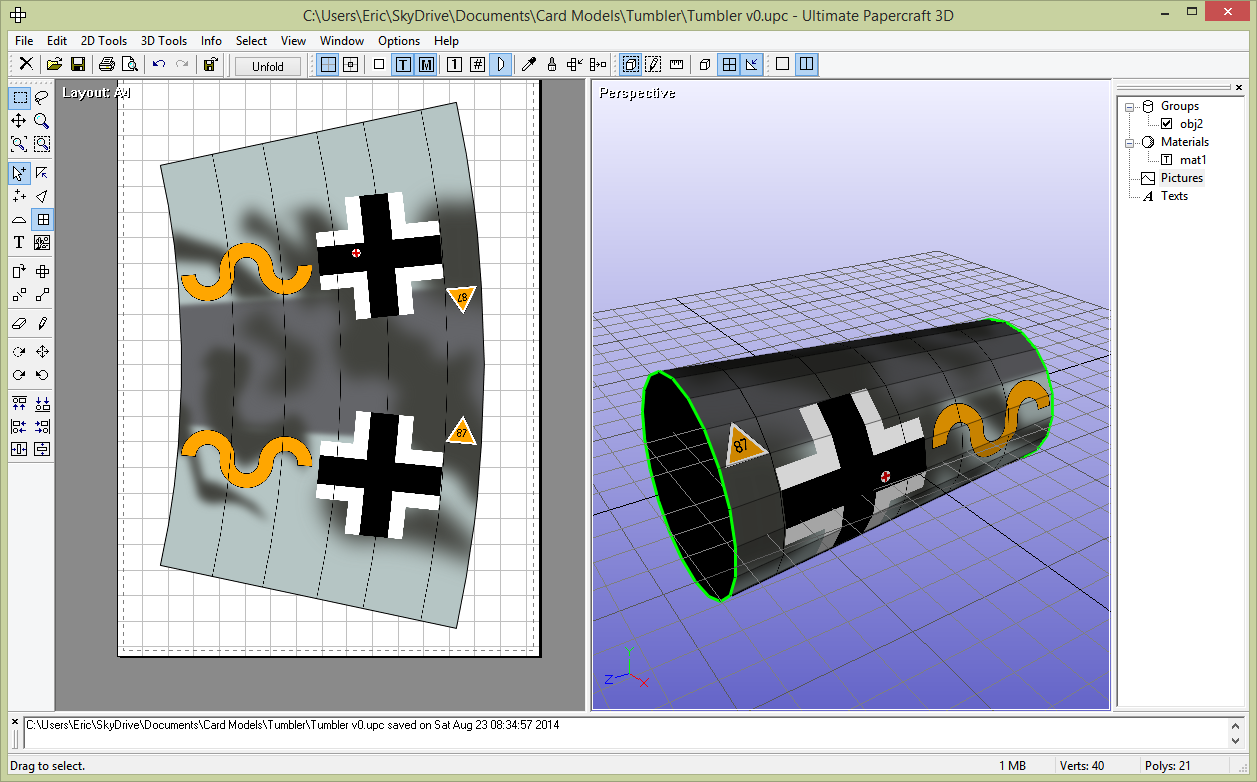Image resolution: width=1257 pixels, height=782 pixels.
Task: Collapse the Materials tree node
Action: (x=1130, y=142)
